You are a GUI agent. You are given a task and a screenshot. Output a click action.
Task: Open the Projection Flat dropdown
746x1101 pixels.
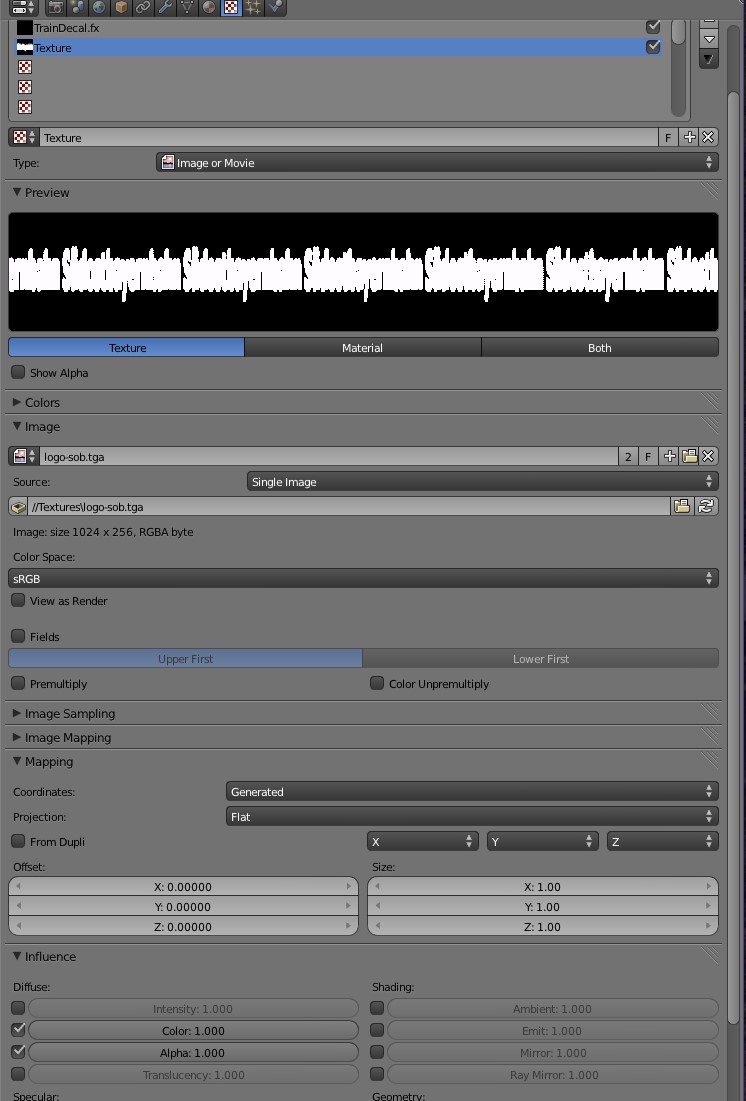pos(472,817)
